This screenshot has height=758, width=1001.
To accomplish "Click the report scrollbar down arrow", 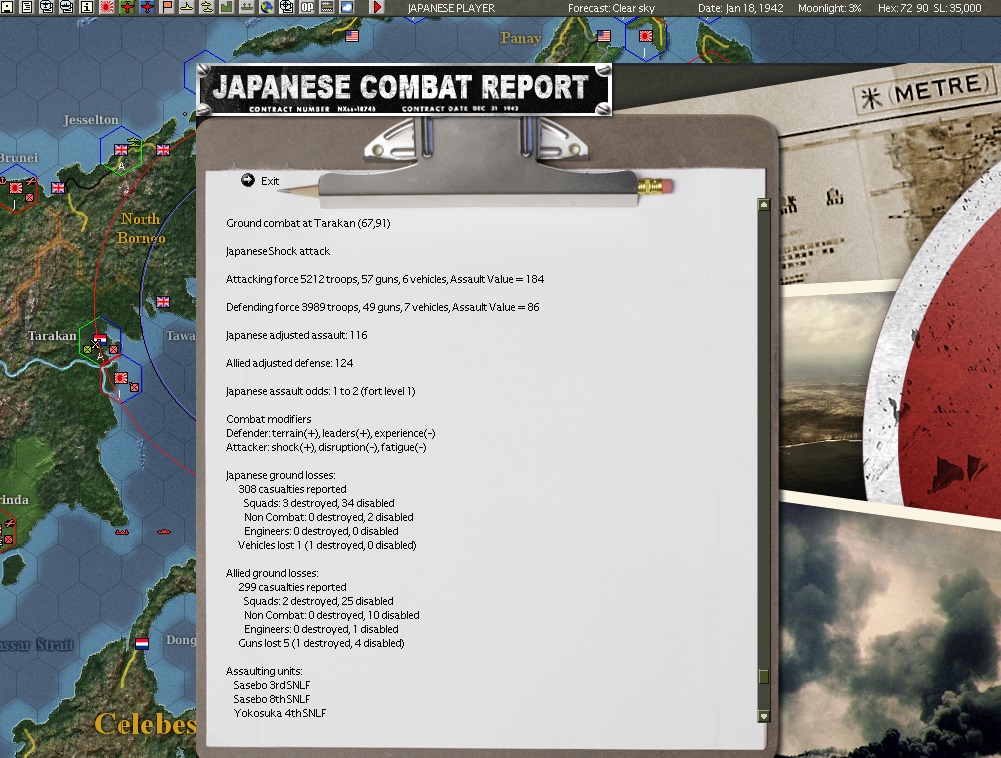I will [763, 716].
